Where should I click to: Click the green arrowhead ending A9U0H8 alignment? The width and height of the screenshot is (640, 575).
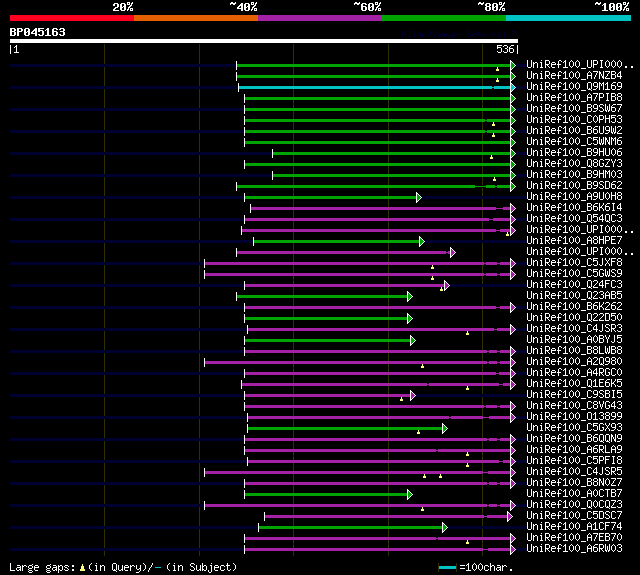coord(419,198)
